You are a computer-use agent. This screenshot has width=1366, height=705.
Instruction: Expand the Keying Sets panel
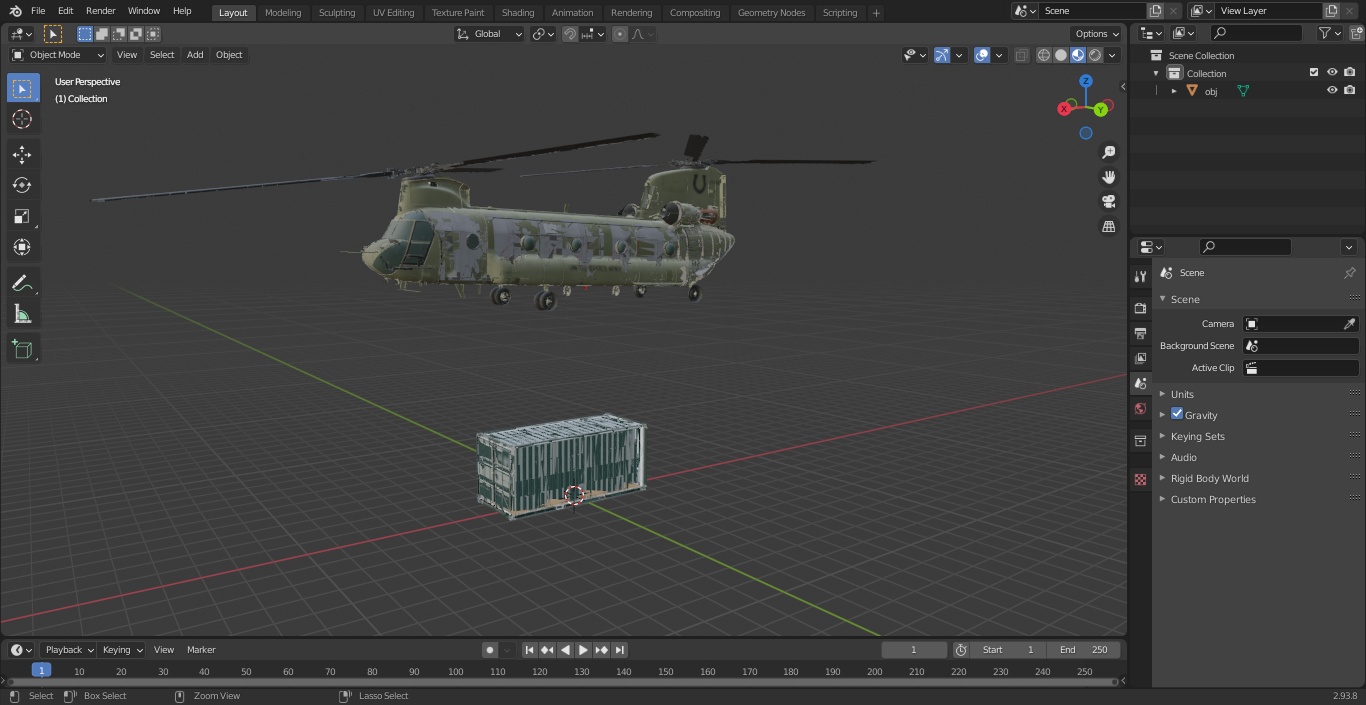click(x=1198, y=436)
